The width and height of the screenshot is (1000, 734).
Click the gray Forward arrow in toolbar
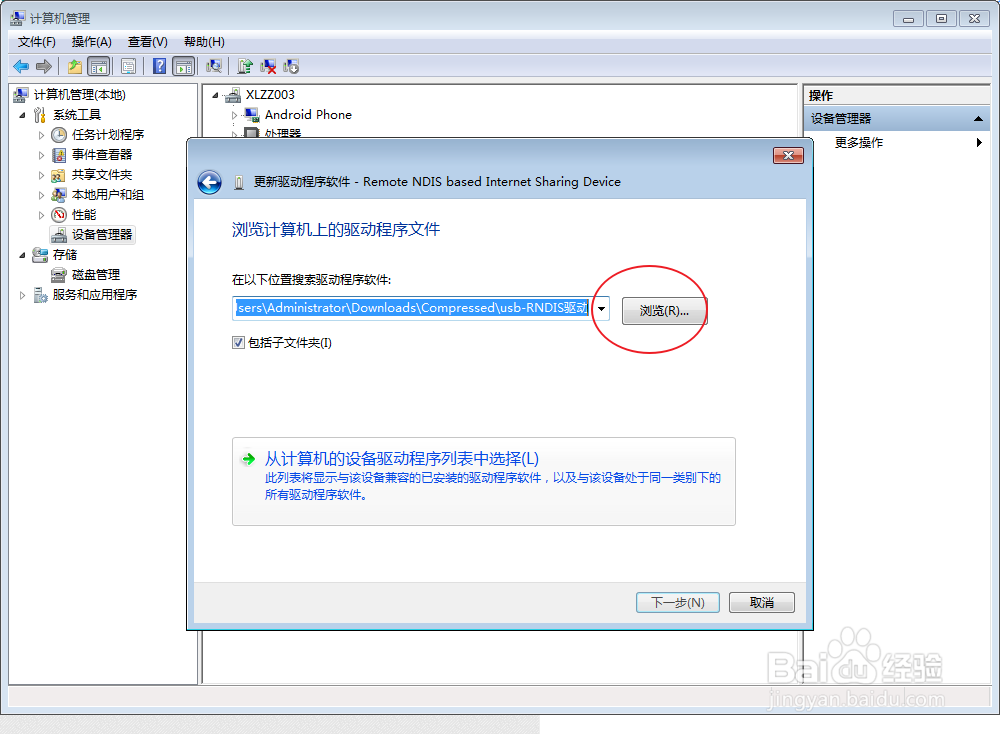(44, 66)
